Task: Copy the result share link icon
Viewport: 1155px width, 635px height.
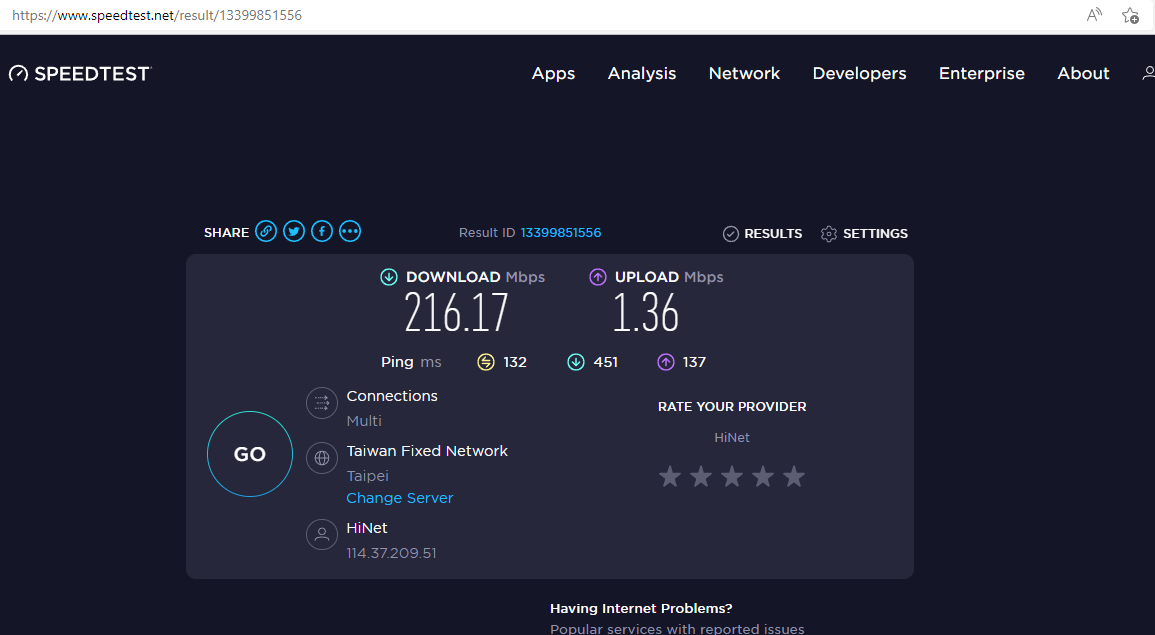Action: (x=265, y=231)
